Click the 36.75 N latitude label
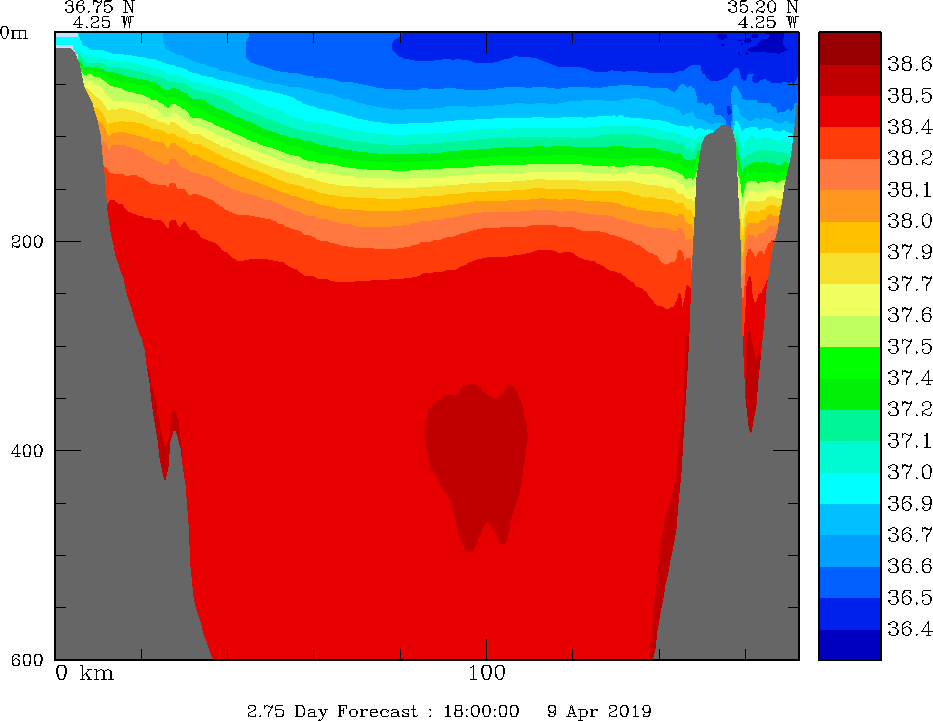 [100, 7]
